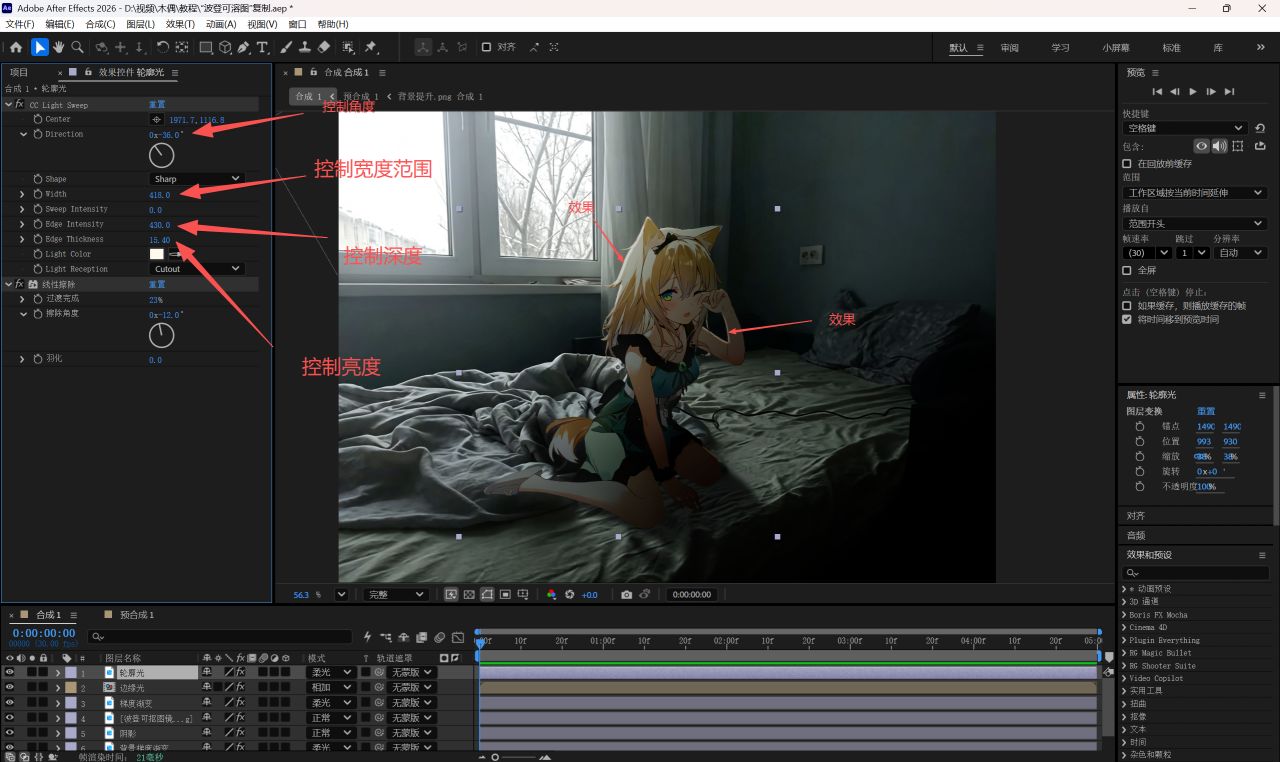Switch to the 学习 workspace
The height and width of the screenshot is (762, 1280).
[x=1060, y=48]
